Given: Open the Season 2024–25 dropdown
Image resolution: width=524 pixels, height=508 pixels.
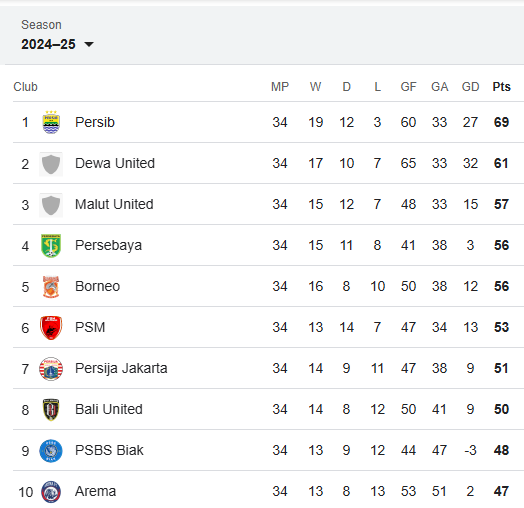Looking at the screenshot, I should click(57, 44).
